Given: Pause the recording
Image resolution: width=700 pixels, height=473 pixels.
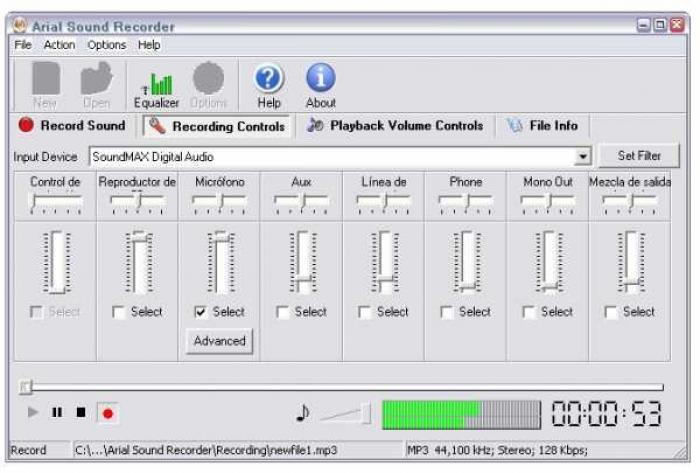Looking at the screenshot, I should pyautogui.click(x=57, y=412).
